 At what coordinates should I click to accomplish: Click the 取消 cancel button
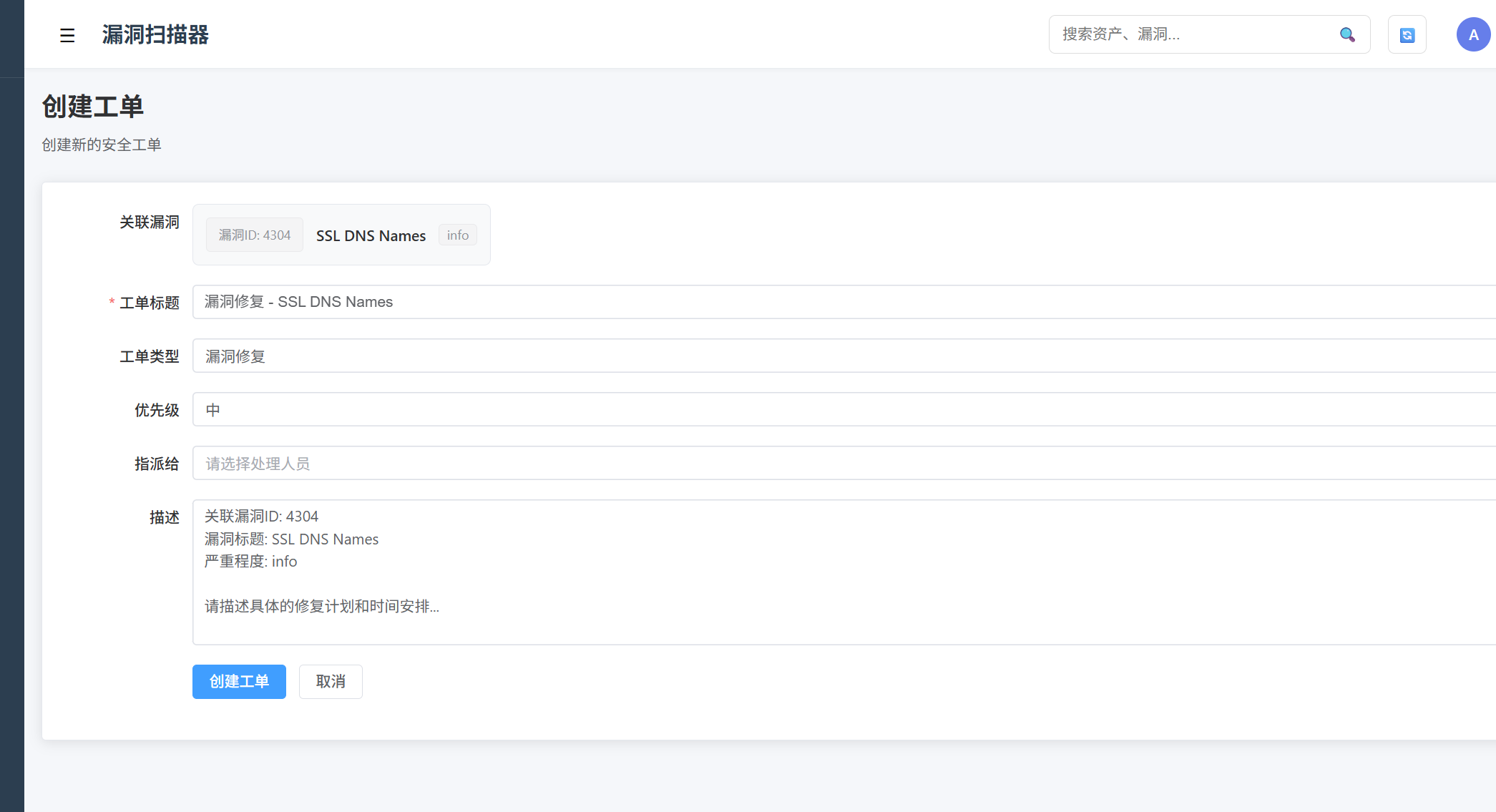coord(331,682)
